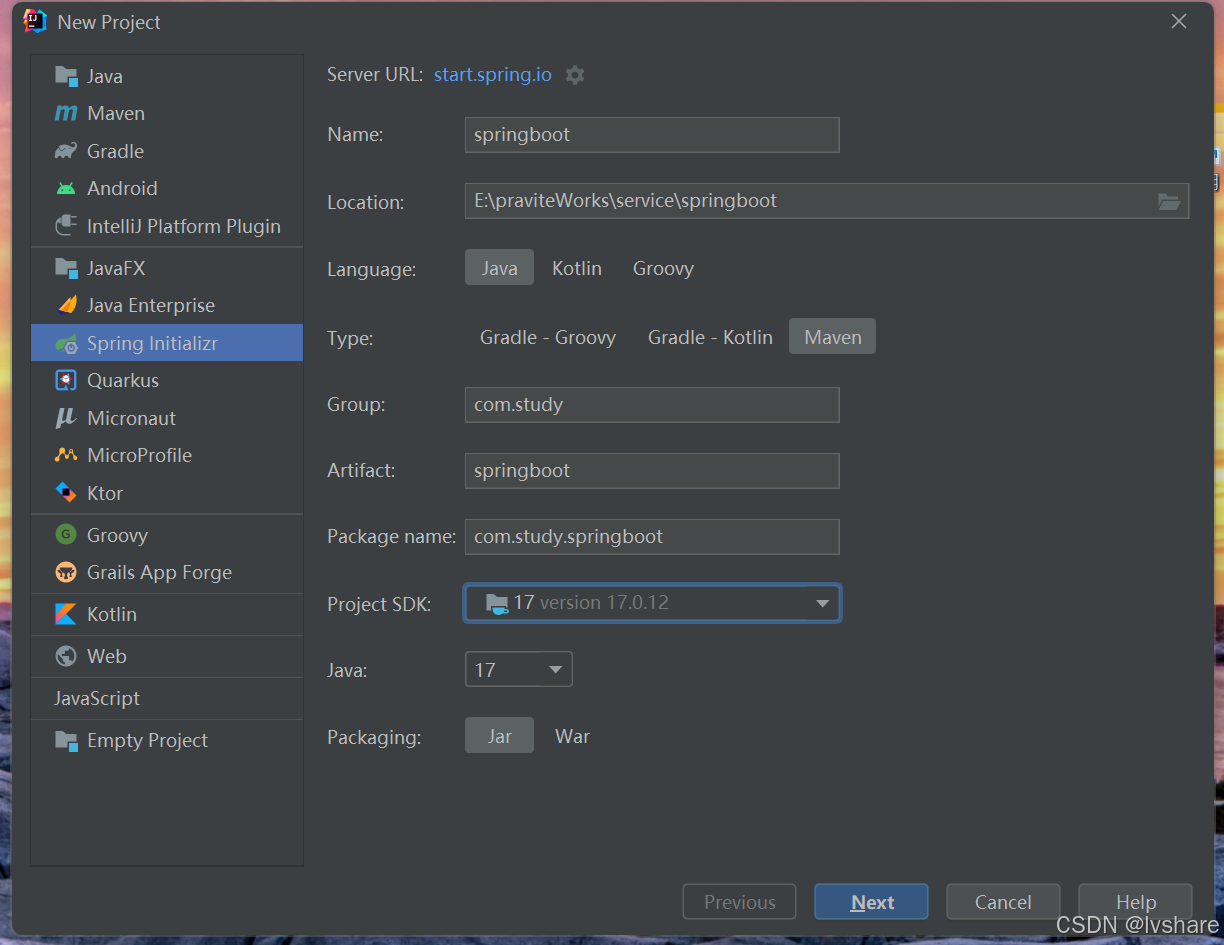Click the Package name field
The width and height of the screenshot is (1224, 945).
[652, 537]
